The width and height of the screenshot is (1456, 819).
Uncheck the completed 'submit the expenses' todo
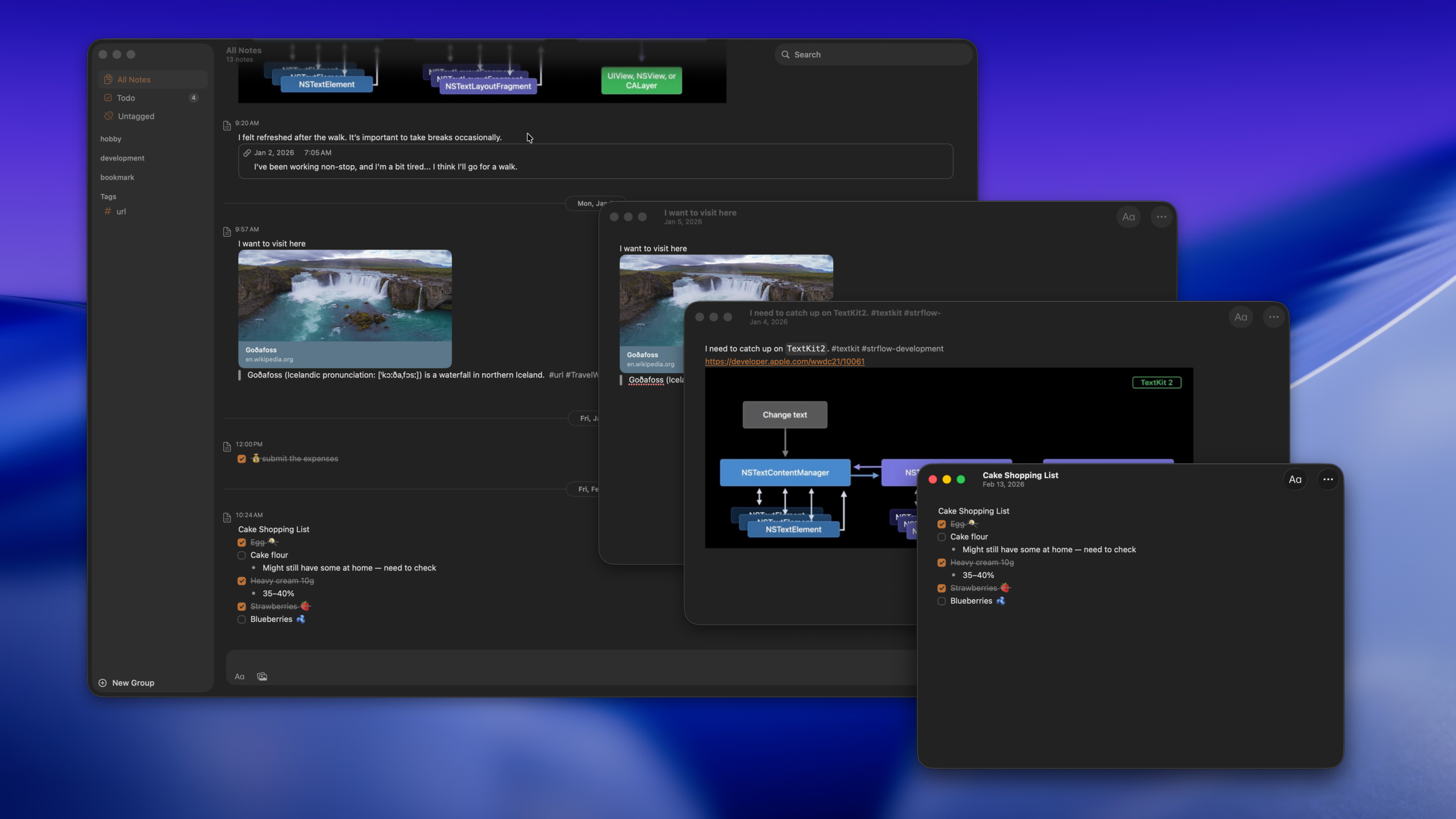pos(242,458)
